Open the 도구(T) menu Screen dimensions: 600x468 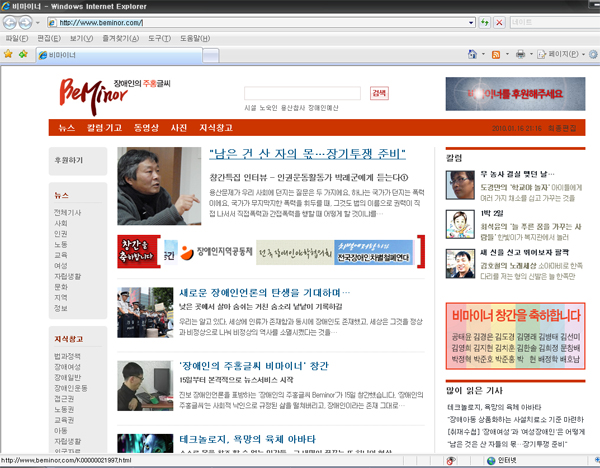coord(159,38)
